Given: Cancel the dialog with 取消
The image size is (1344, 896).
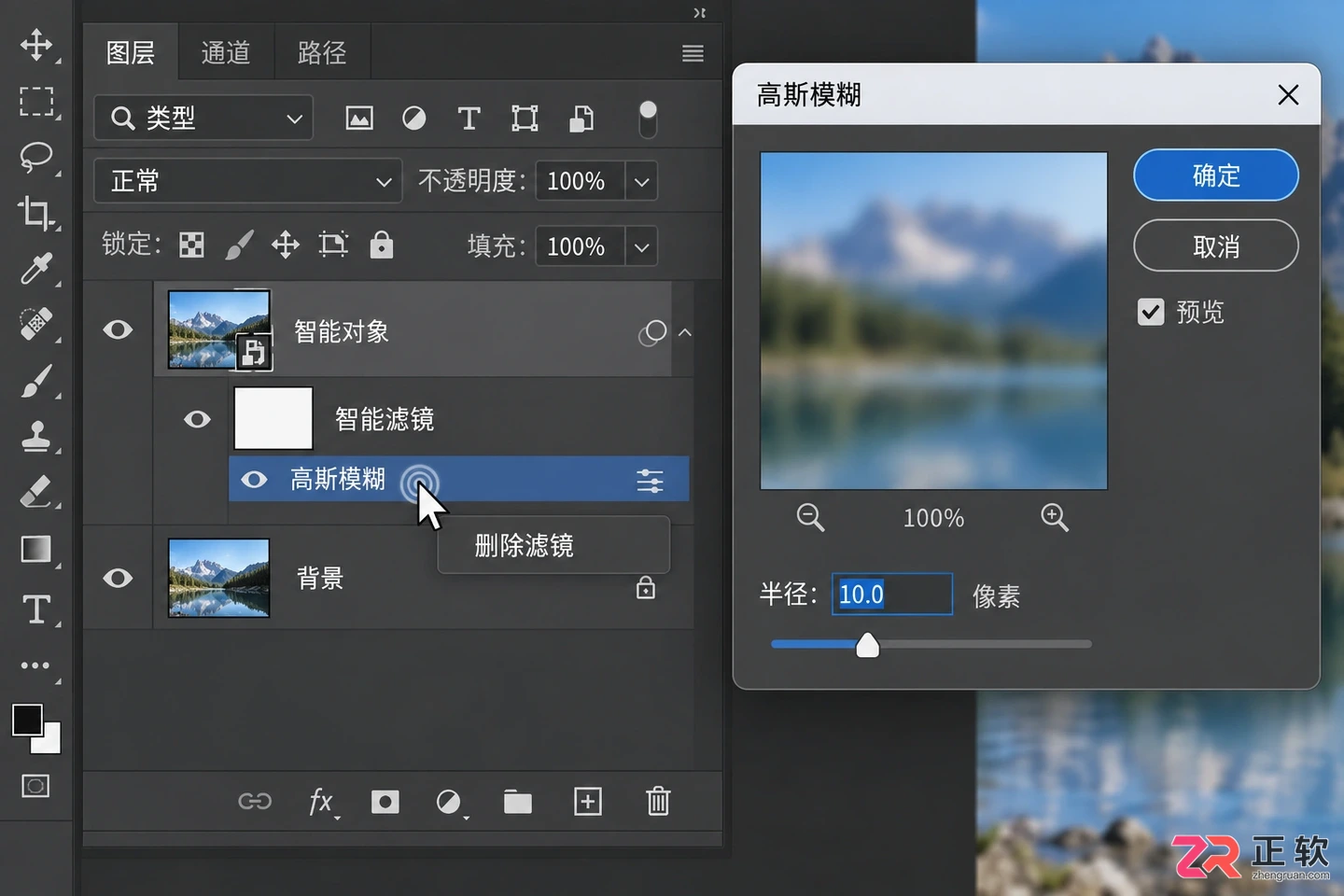Looking at the screenshot, I should click(1215, 246).
